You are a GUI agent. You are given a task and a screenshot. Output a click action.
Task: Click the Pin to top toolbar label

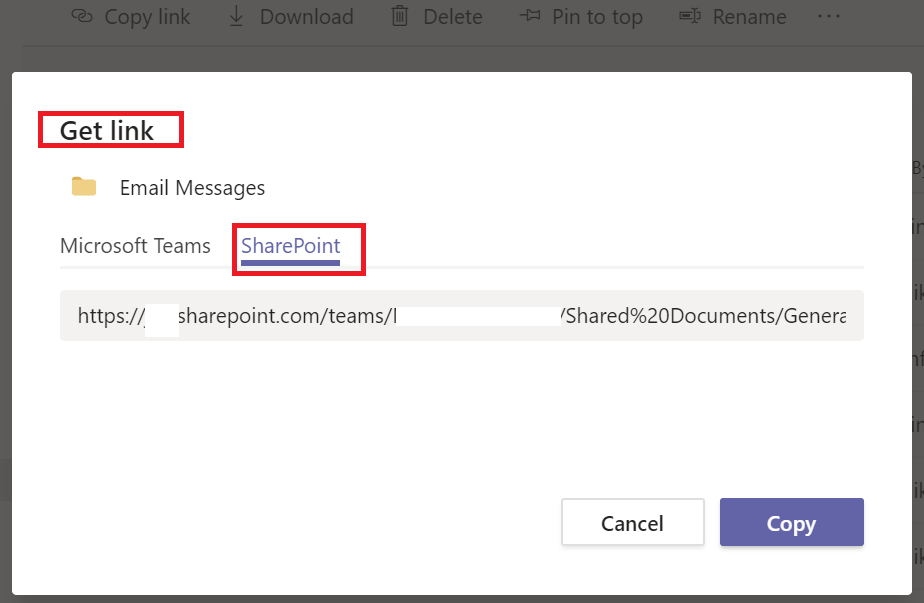[597, 18]
